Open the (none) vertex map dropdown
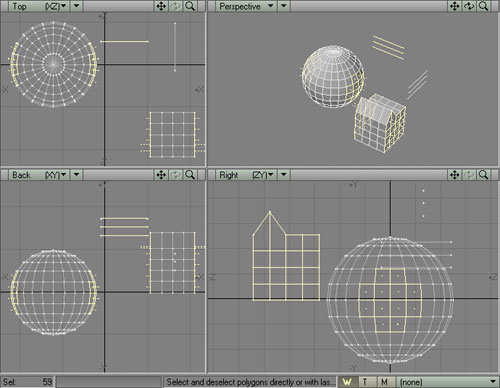Viewport: 500px width, 388px height. [x=447, y=382]
